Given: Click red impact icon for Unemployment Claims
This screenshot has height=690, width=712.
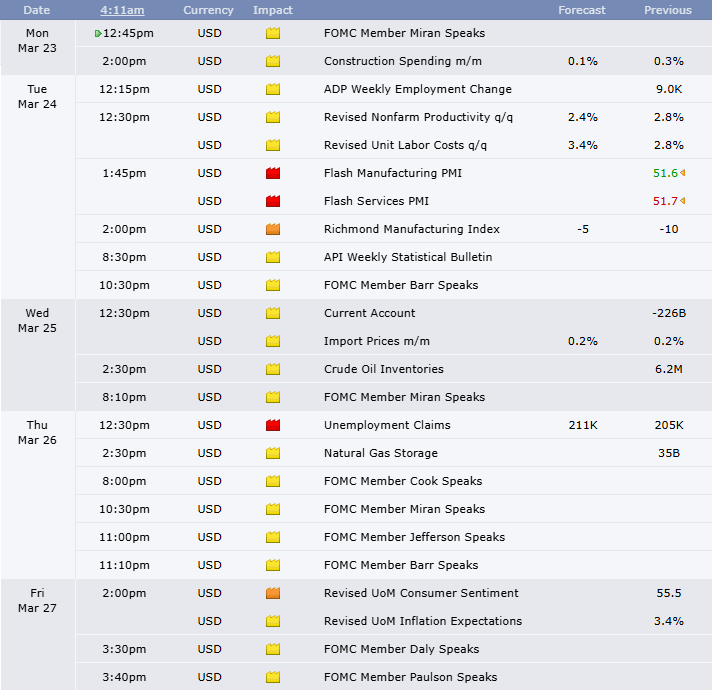Looking at the screenshot, I should click(273, 425).
